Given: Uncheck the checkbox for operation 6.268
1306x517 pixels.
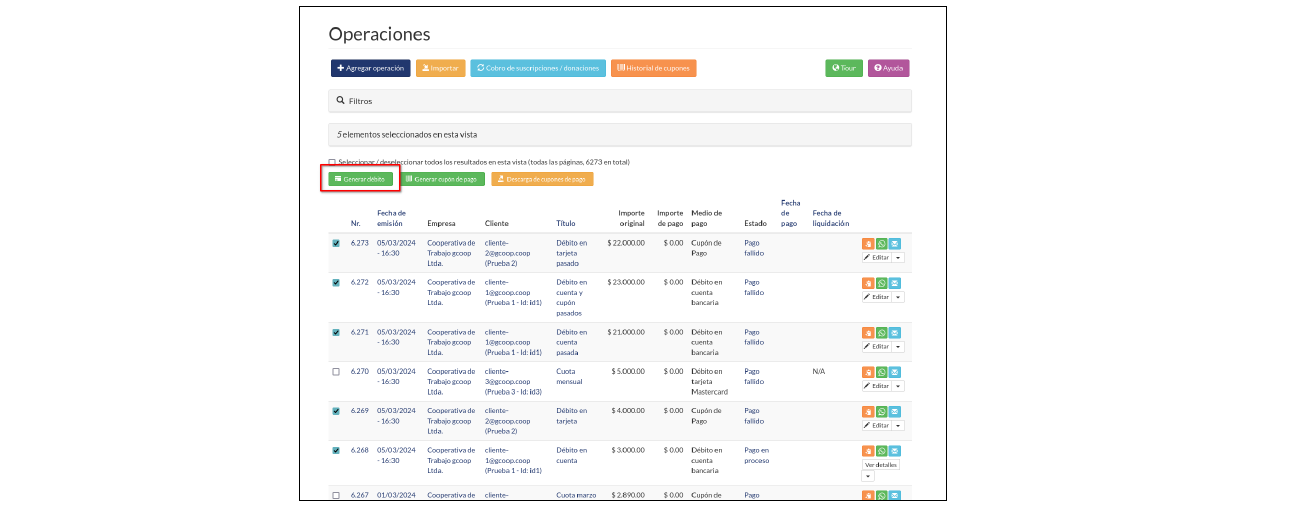Looking at the screenshot, I should point(336,451).
